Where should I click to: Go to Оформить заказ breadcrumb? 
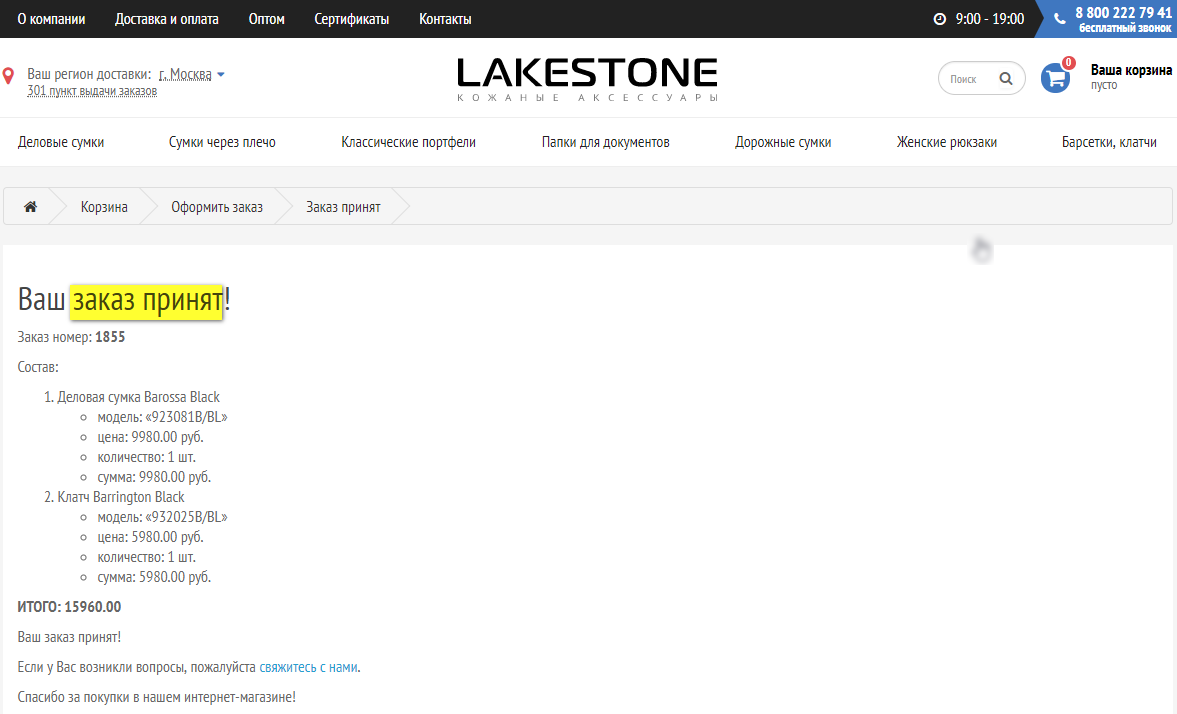click(x=217, y=206)
